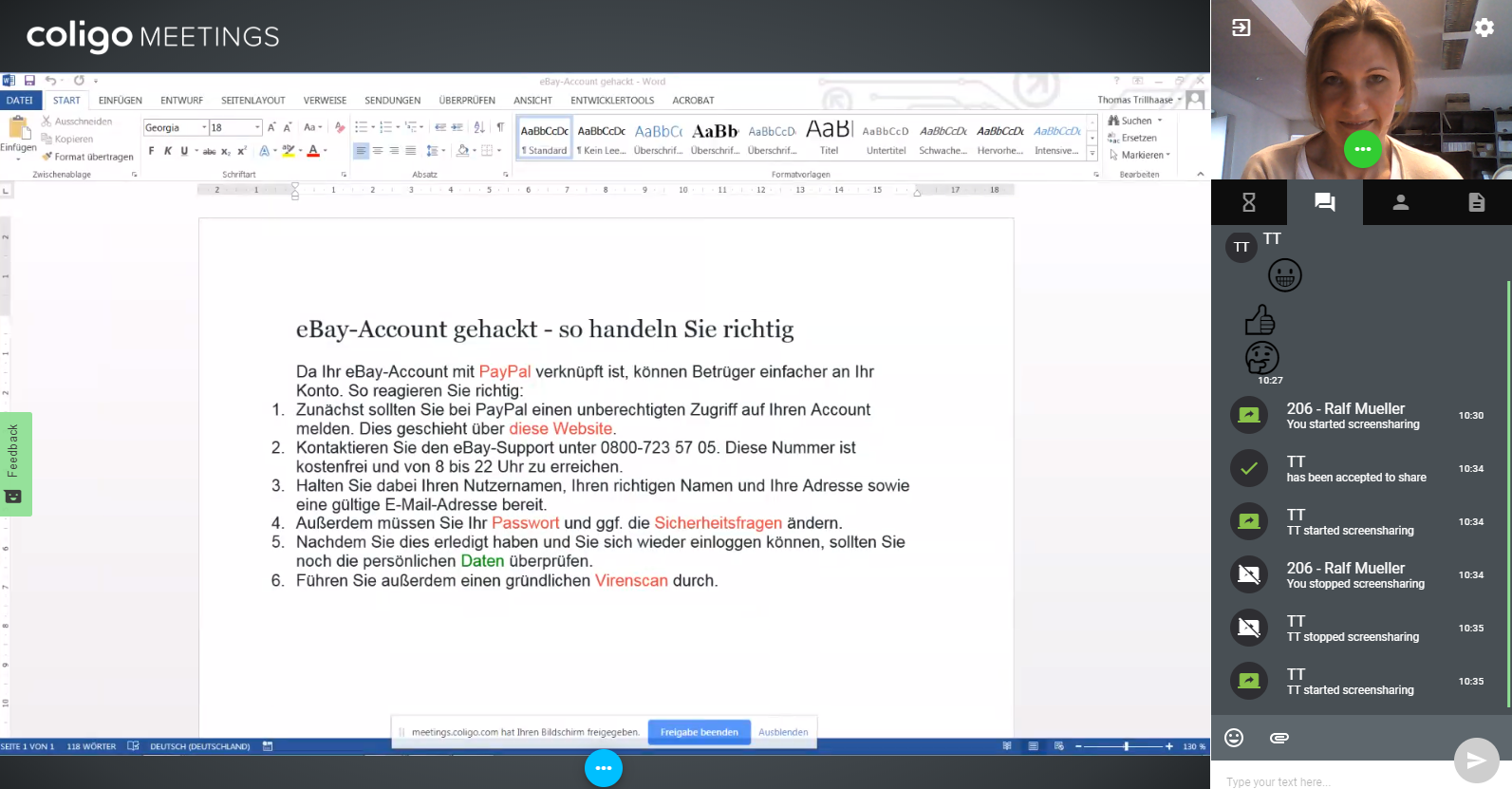
Task: Increase font size with grow icon
Action: point(271,127)
